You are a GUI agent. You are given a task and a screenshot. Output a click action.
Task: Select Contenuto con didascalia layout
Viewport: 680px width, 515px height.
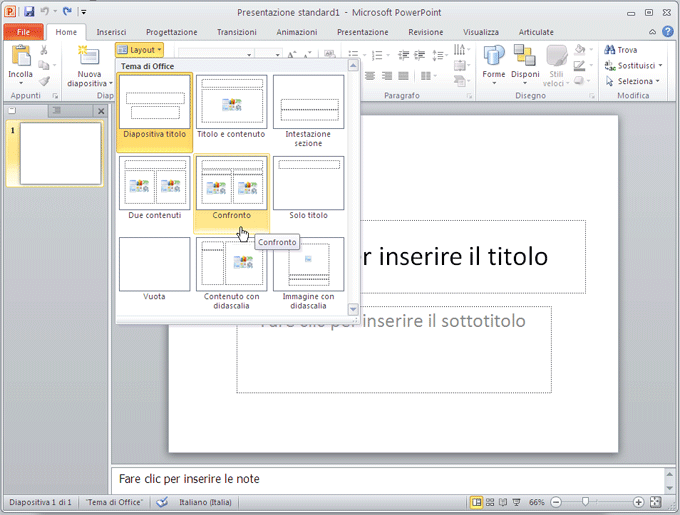(231, 273)
